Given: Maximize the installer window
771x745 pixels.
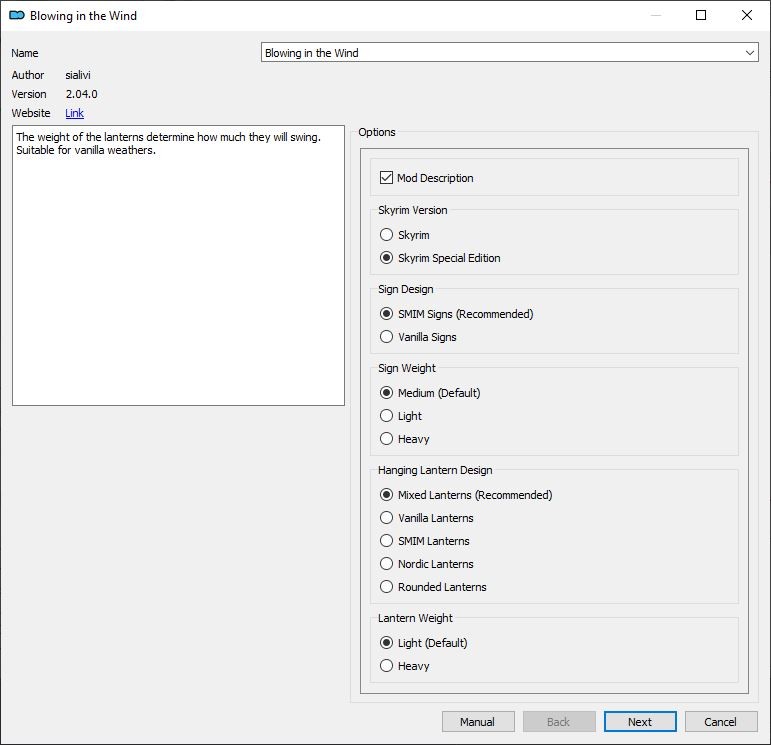Looking at the screenshot, I should click(701, 15).
